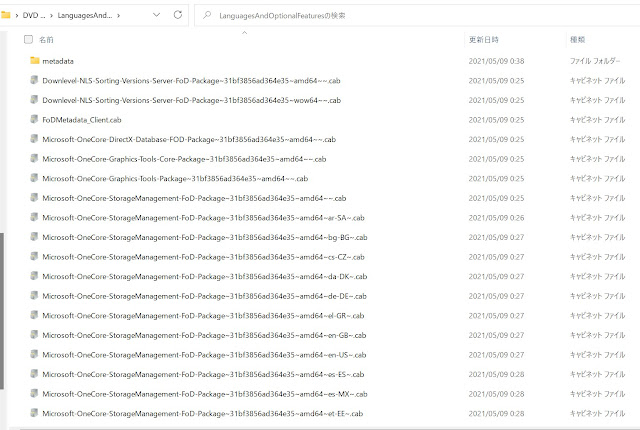This screenshot has width=640, height=430.
Task: Click date 2021/05/09 0:28 of et-EE row
Action: coord(496,414)
